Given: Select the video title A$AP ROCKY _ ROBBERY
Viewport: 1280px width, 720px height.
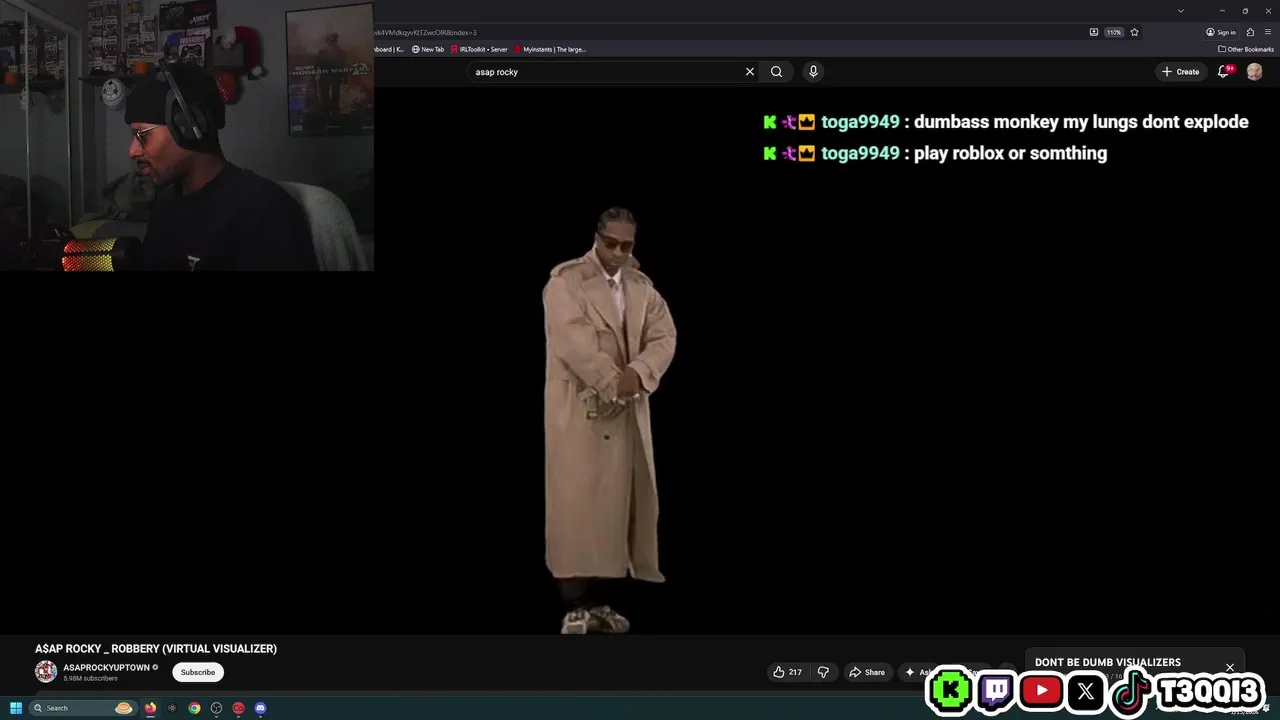Looking at the screenshot, I should pyautogui.click(x=156, y=649).
